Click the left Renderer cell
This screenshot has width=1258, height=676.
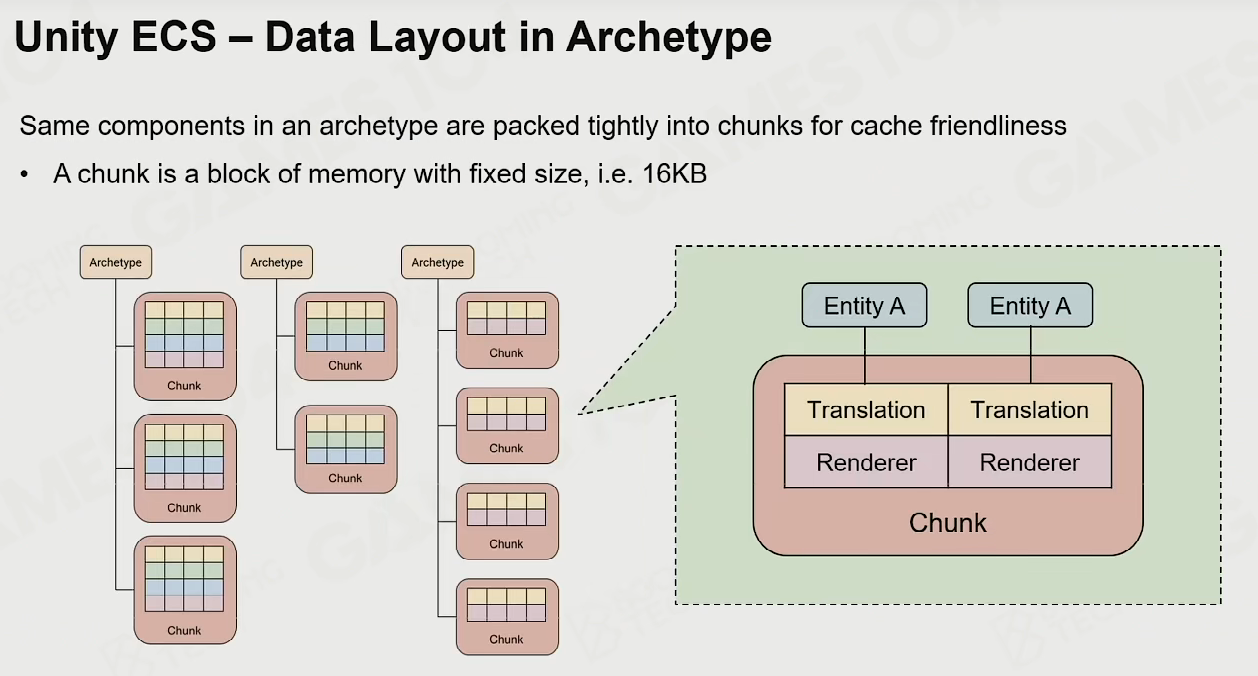click(x=866, y=462)
